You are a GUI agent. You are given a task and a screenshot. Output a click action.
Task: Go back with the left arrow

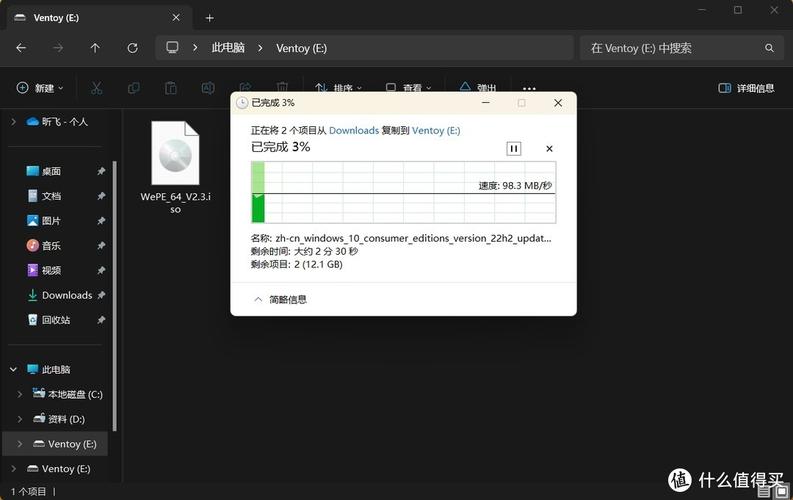pyautogui.click(x=21, y=48)
